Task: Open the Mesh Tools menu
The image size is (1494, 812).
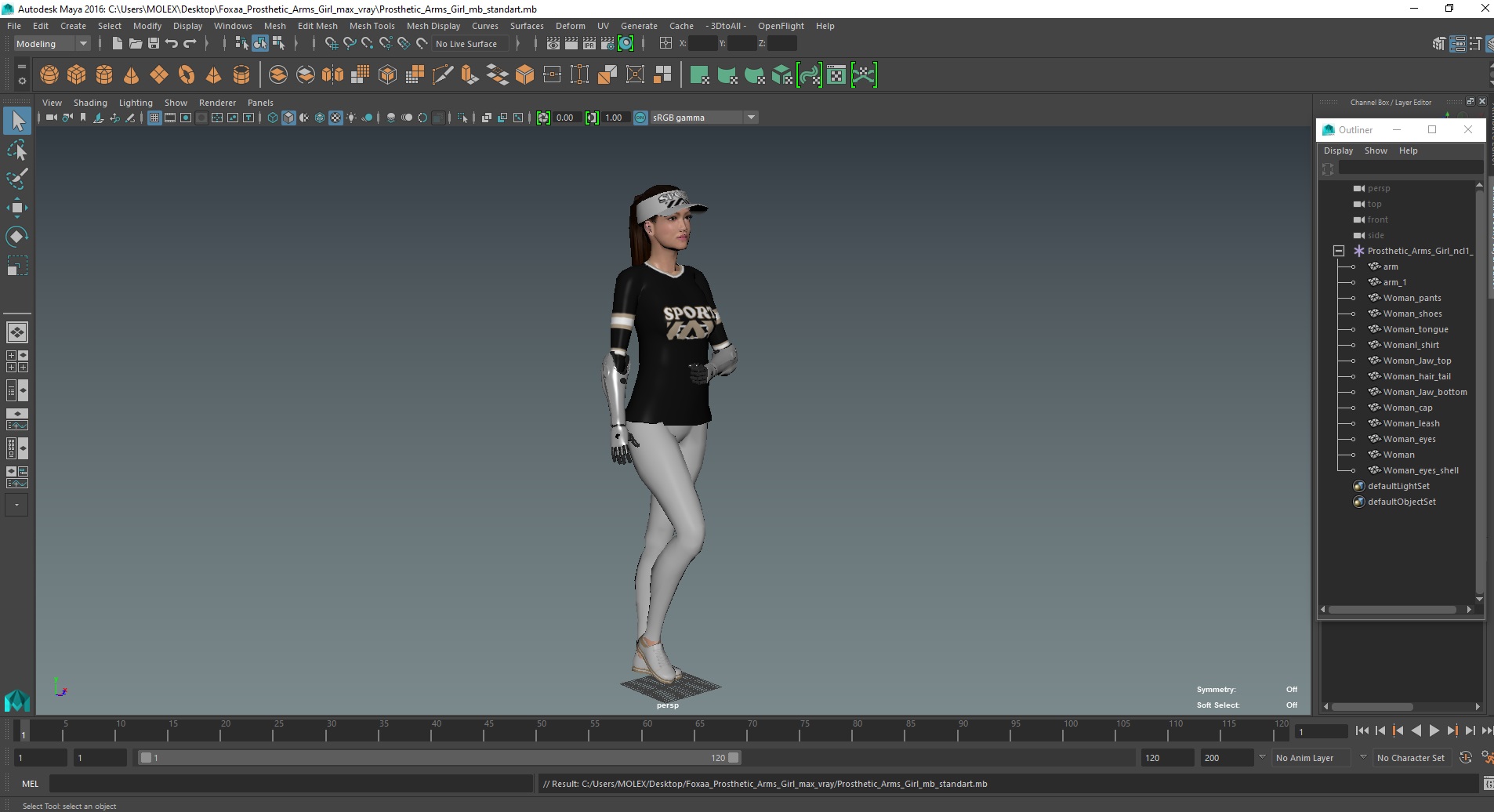Action: 372,26
